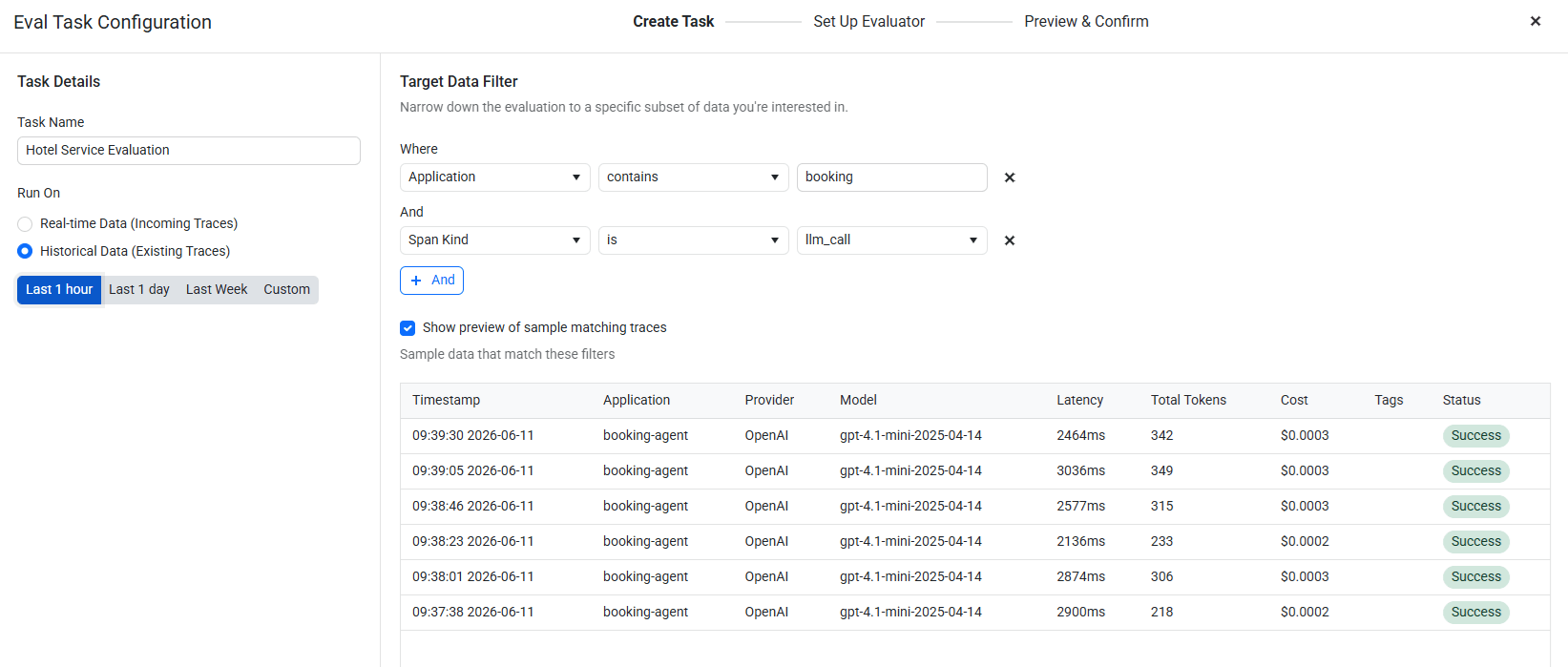
Task: Select the Last 1 day range
Action: click(x=139, y=290)
